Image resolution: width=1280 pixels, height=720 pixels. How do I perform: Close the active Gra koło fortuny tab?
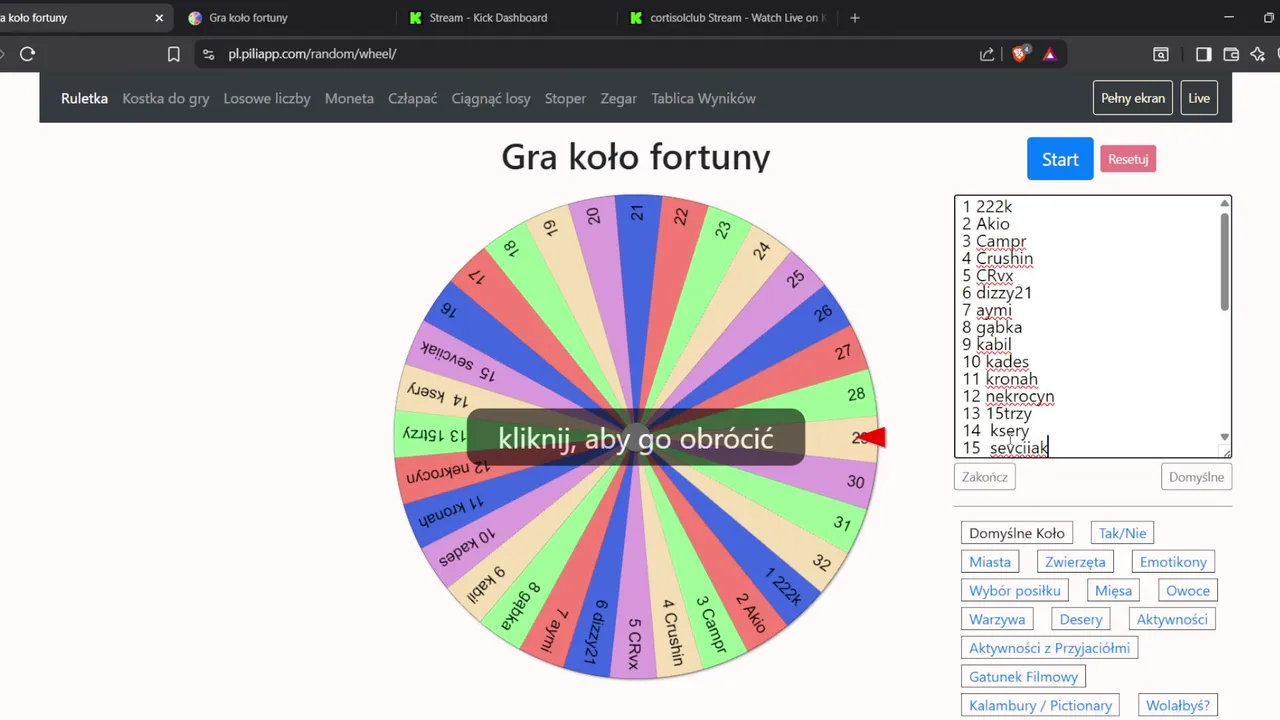pos(158,17)
